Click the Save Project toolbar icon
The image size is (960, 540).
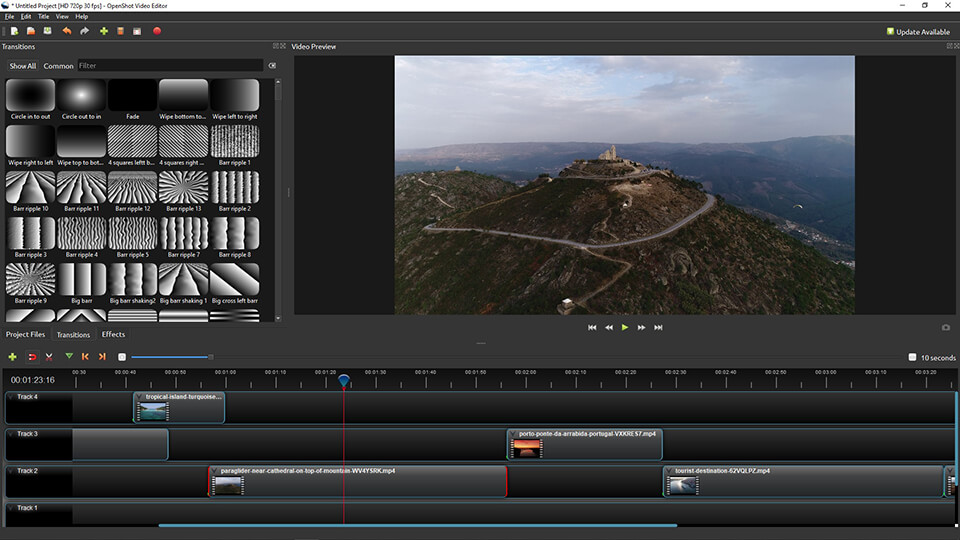(47, 31)
